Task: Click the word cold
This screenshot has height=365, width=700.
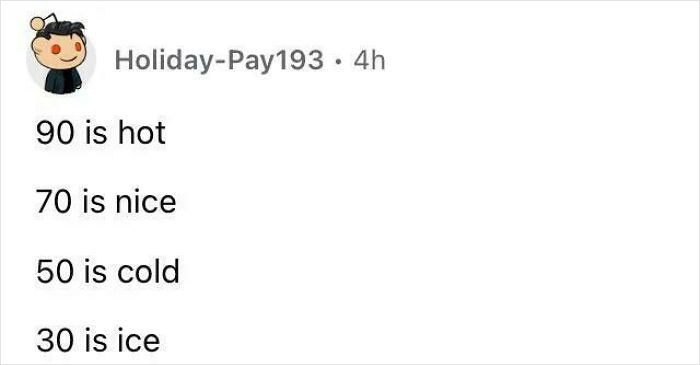Action: click(148, 271)
